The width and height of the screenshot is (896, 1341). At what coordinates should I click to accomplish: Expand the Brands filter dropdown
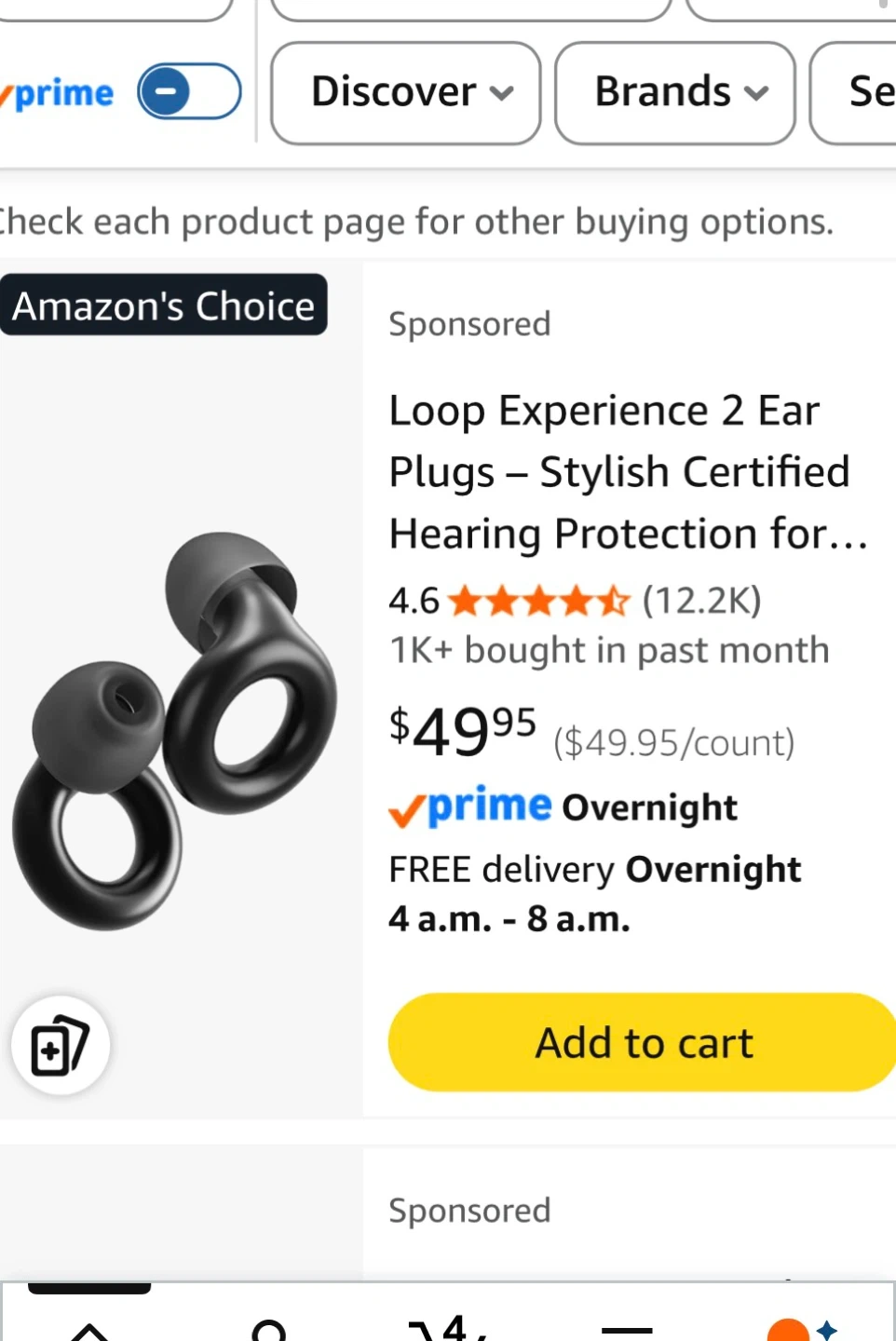coord(675,92)
